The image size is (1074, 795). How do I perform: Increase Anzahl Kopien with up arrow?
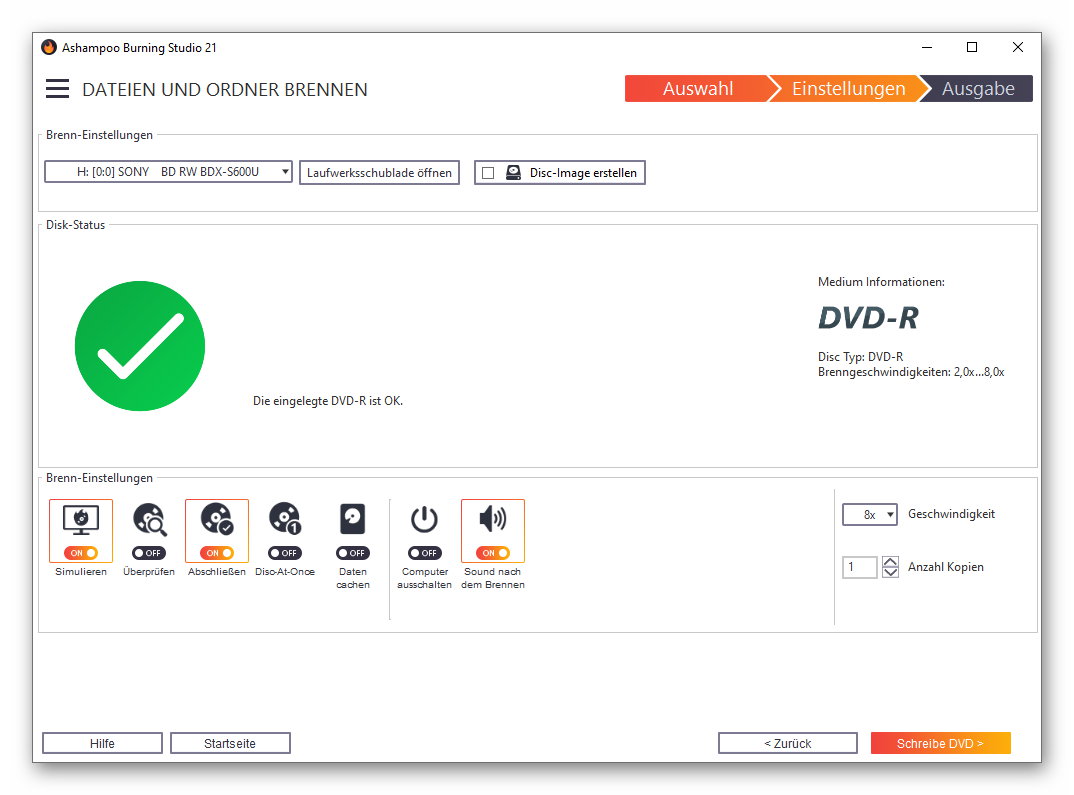[x=890, y=562]
